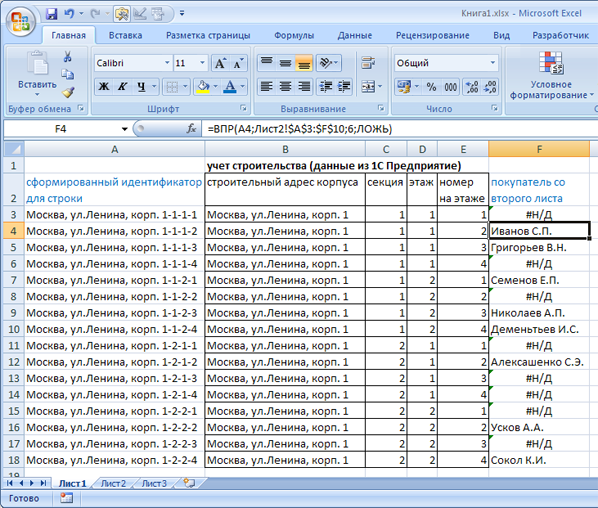Click the Вставить paste button
Screen dimensions: 598x508
click(37, 75)
